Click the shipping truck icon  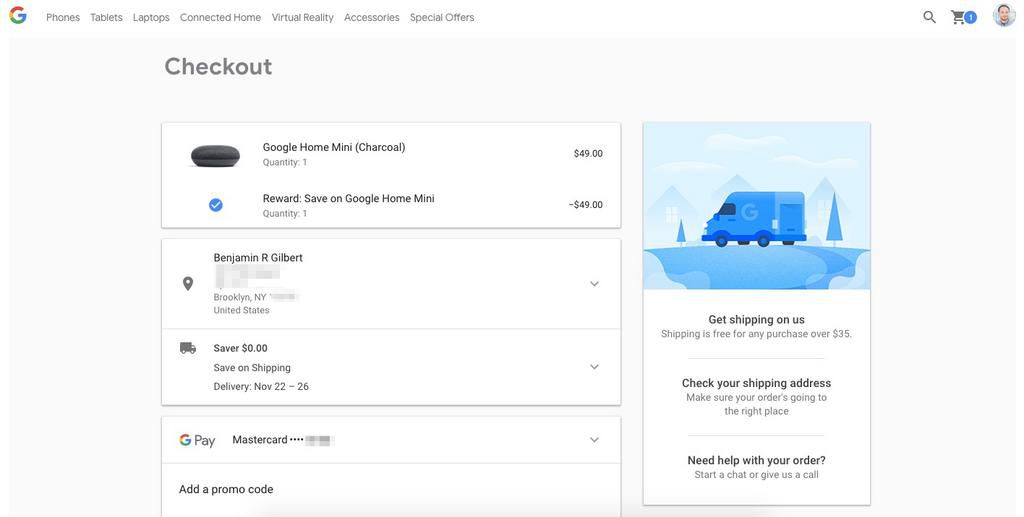click(x=188, y=348)
